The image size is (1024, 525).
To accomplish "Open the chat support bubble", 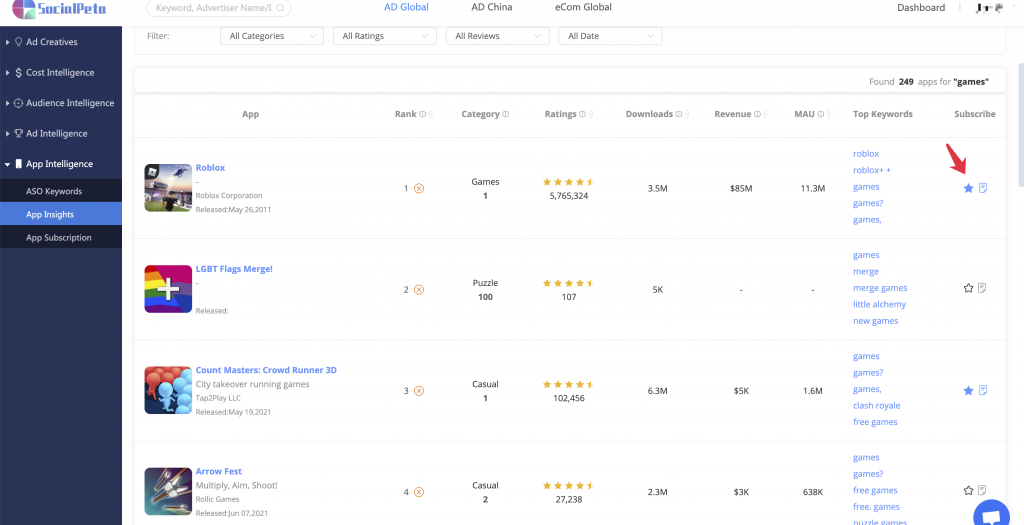I will pos(991,516).
